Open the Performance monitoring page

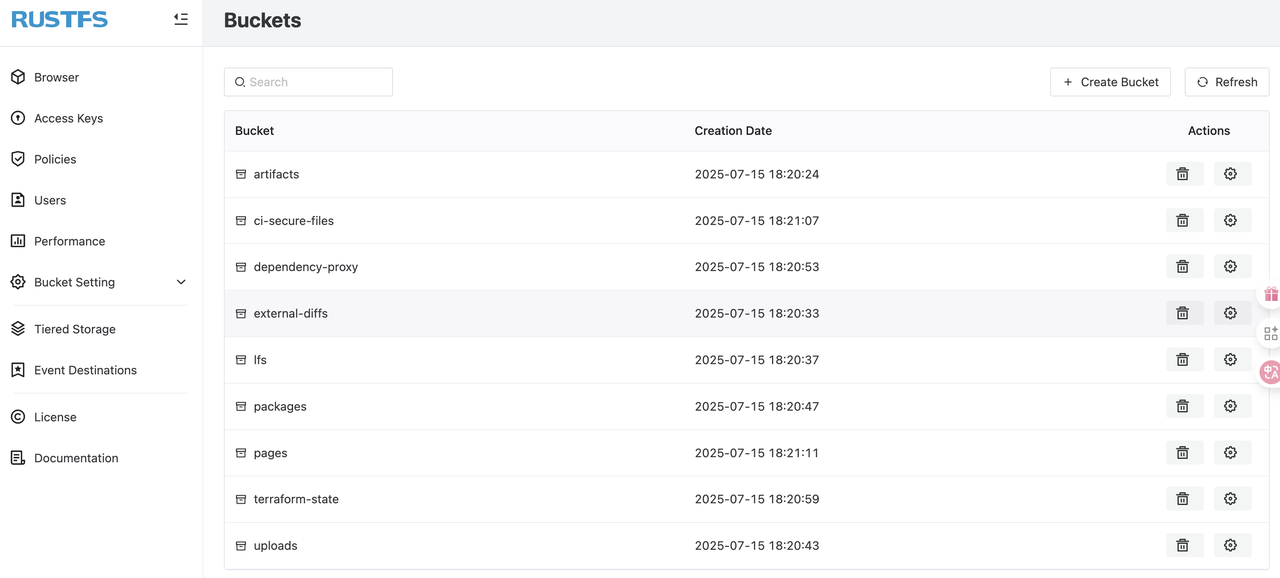point(70,241)
